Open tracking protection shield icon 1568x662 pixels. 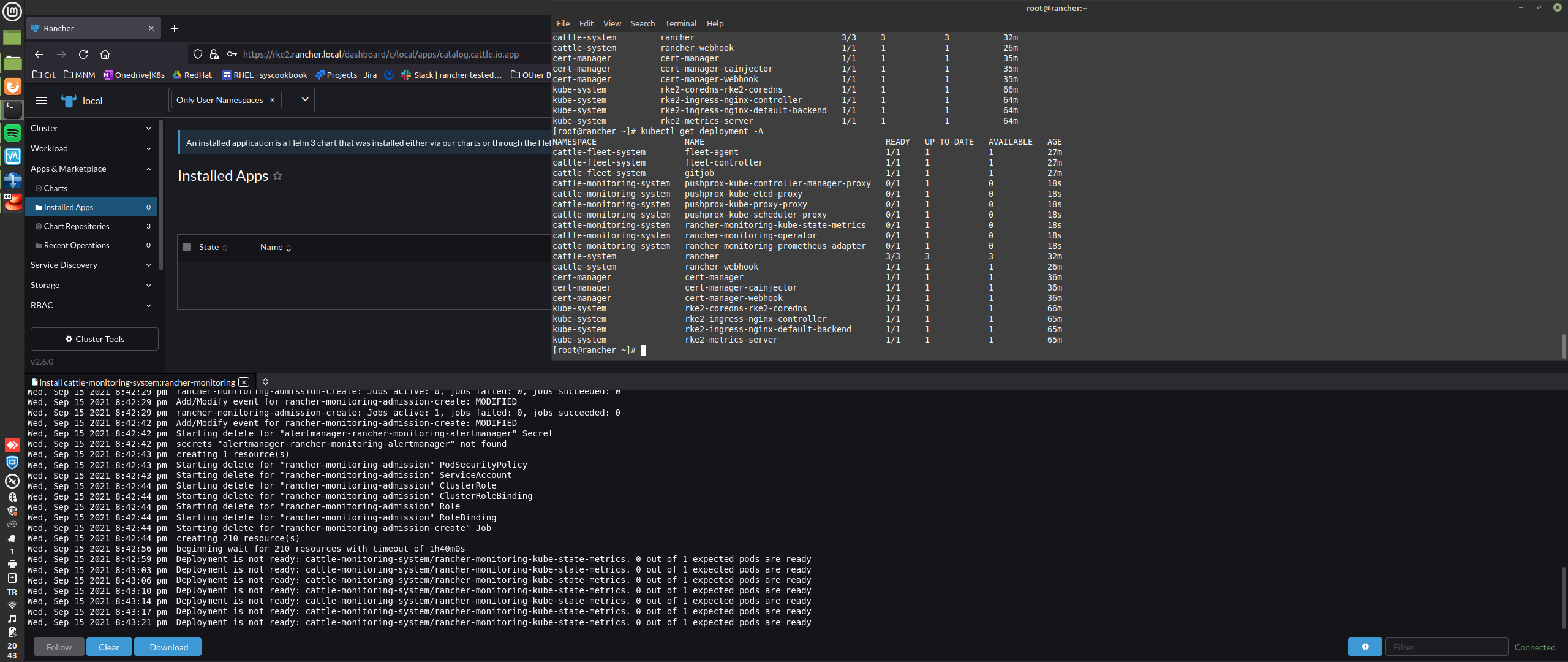click(x=198, y=54)
